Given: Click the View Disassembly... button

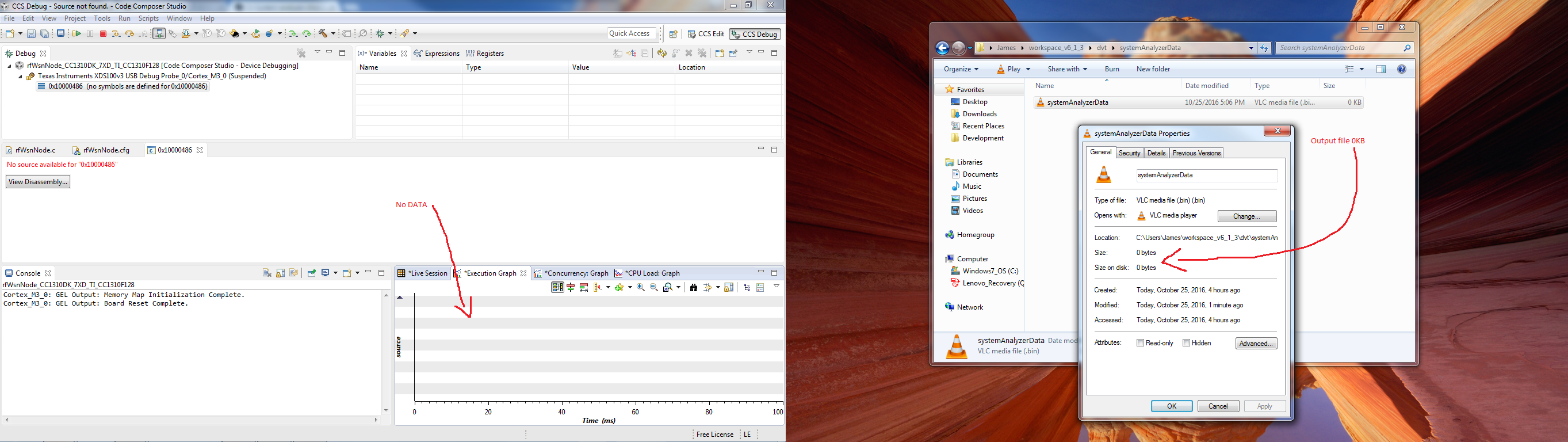Looking at the screenshot, I should pos(38,181).
